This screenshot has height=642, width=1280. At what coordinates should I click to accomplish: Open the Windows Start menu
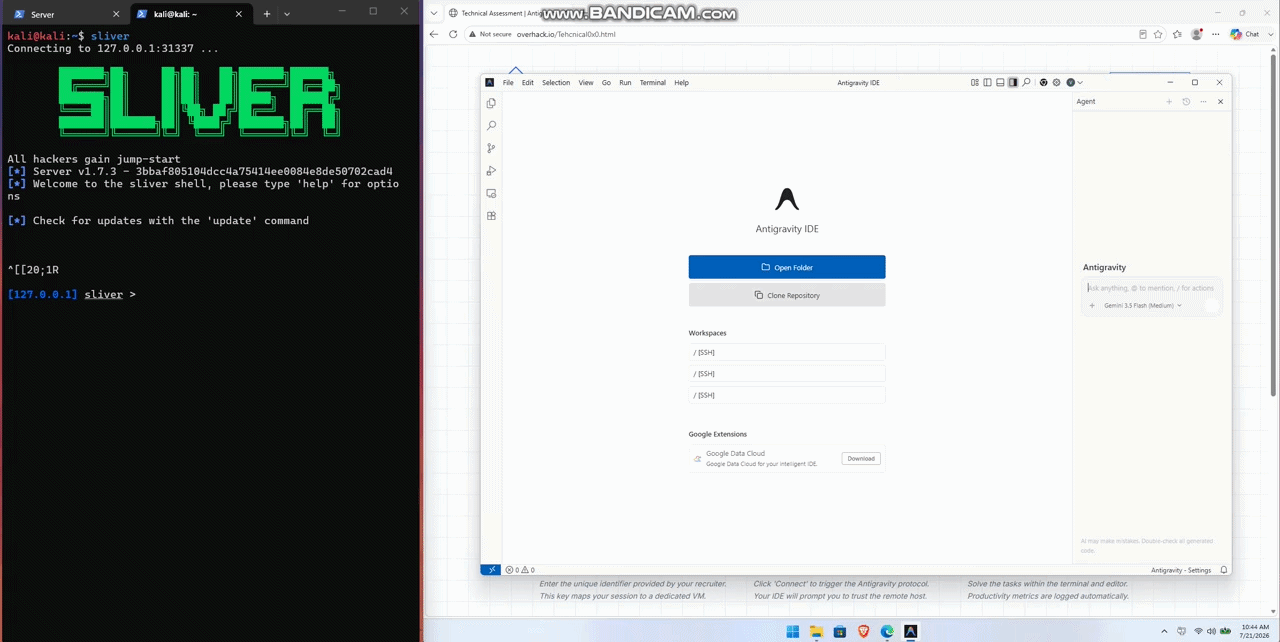click(793, 631)
